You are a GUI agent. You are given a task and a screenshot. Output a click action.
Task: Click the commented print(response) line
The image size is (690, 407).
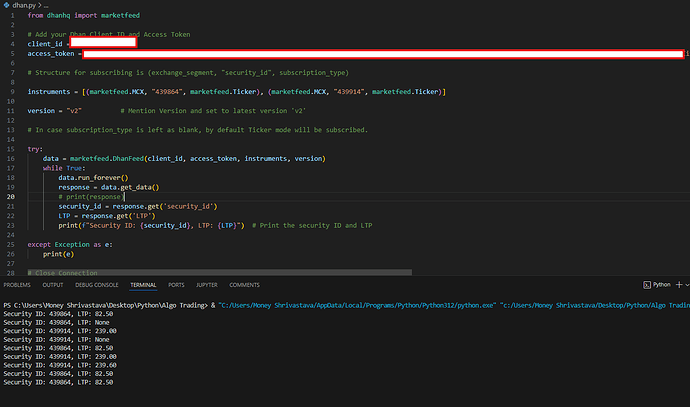point(92,197)
